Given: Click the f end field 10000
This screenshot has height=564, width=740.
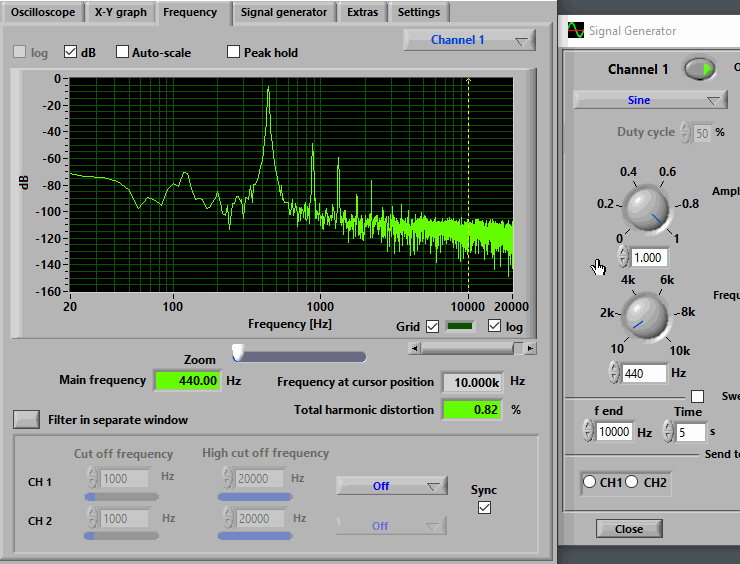Looking at the screenshot, I should pos(614,432).
